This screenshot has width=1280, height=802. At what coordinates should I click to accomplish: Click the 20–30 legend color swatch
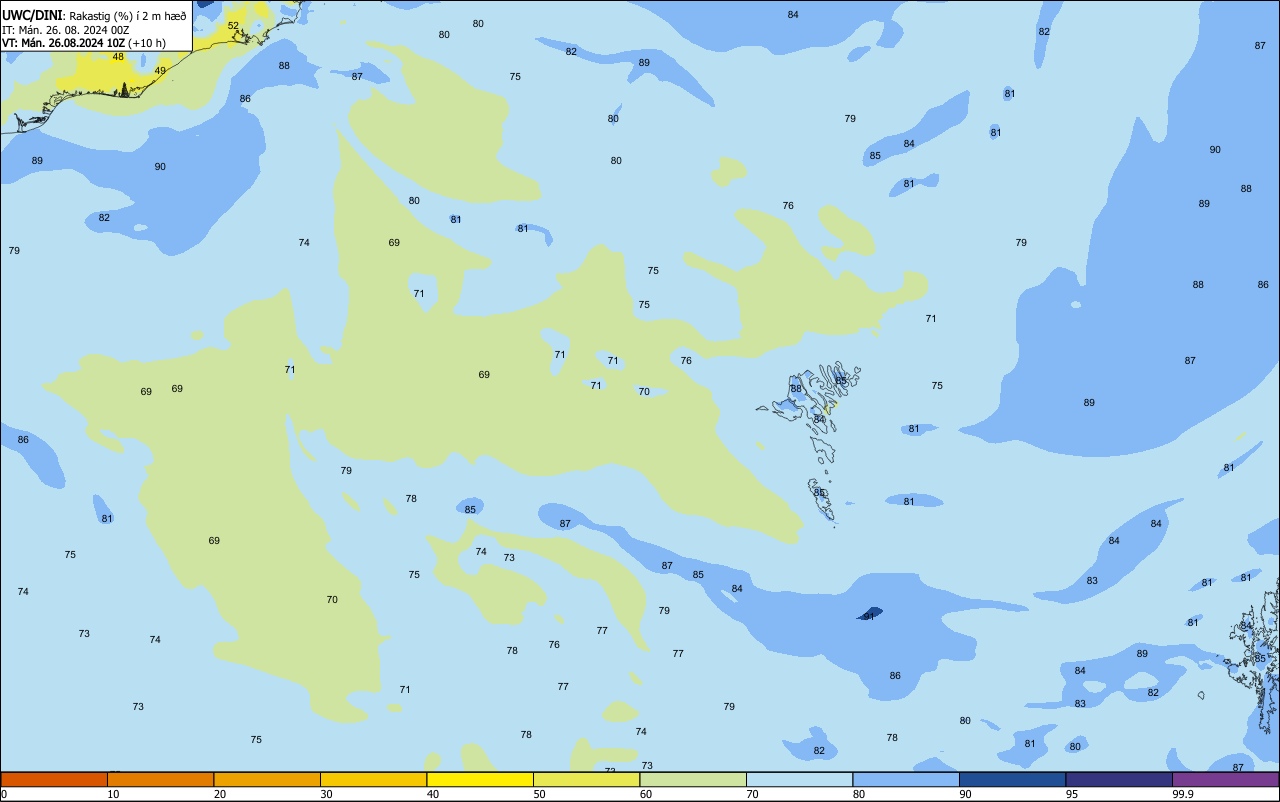click(267, 779)
